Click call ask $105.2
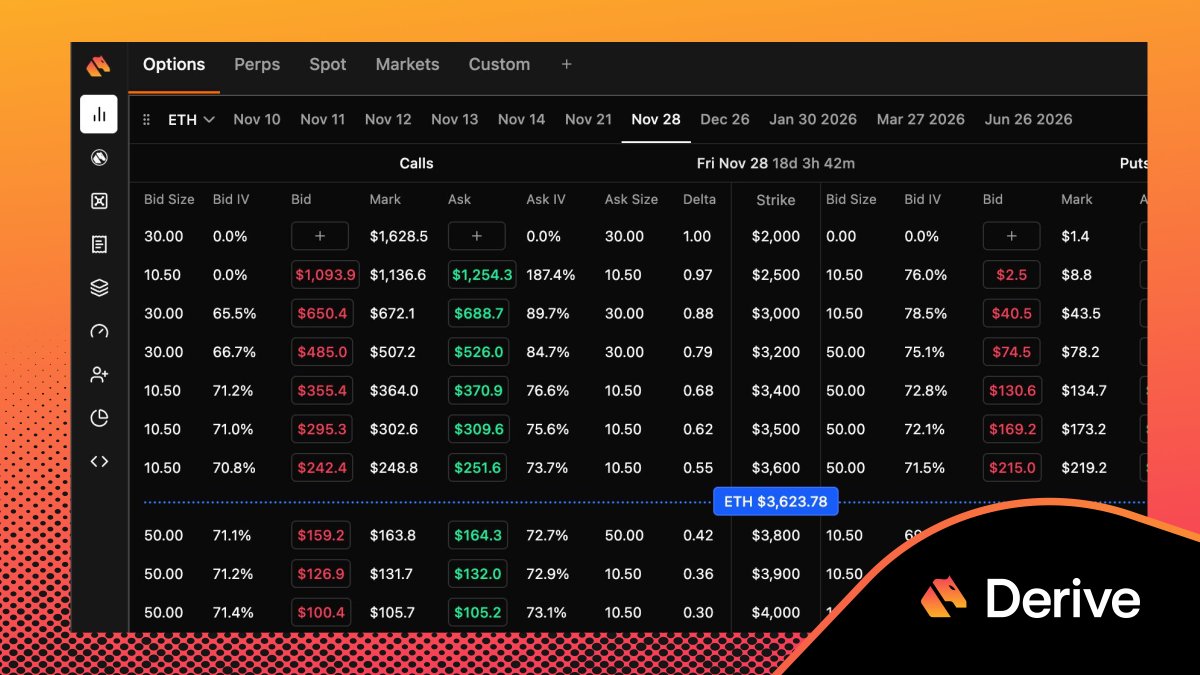 tap(478, 612)
